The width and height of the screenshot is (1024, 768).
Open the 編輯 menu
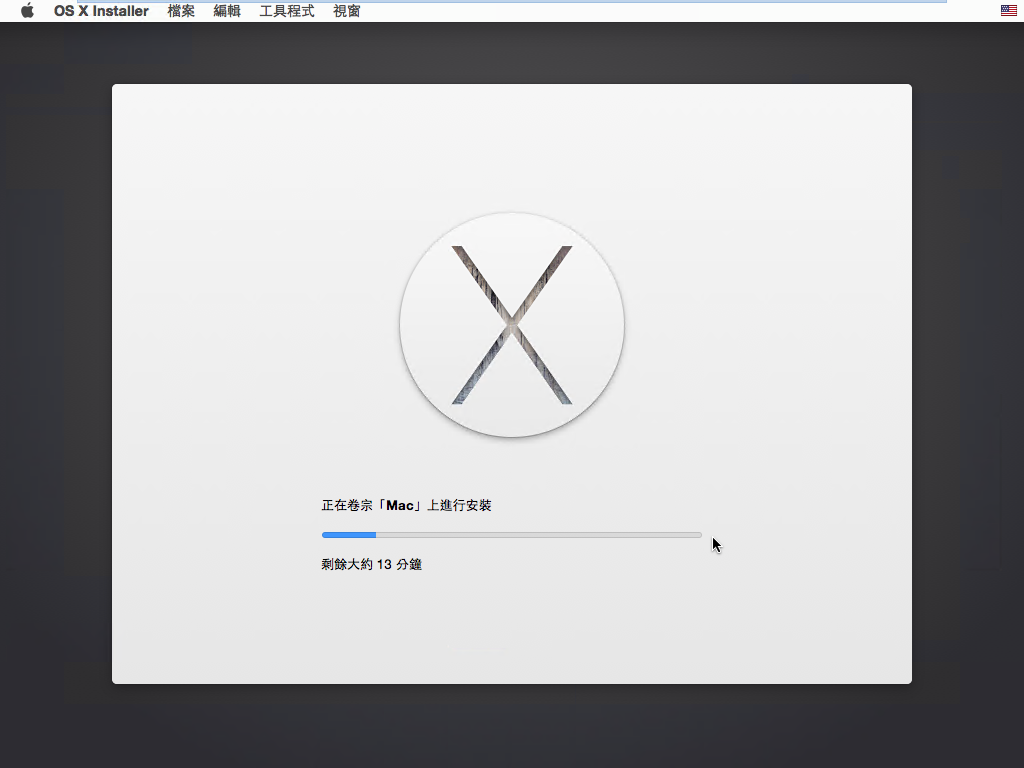pos(227,11)
